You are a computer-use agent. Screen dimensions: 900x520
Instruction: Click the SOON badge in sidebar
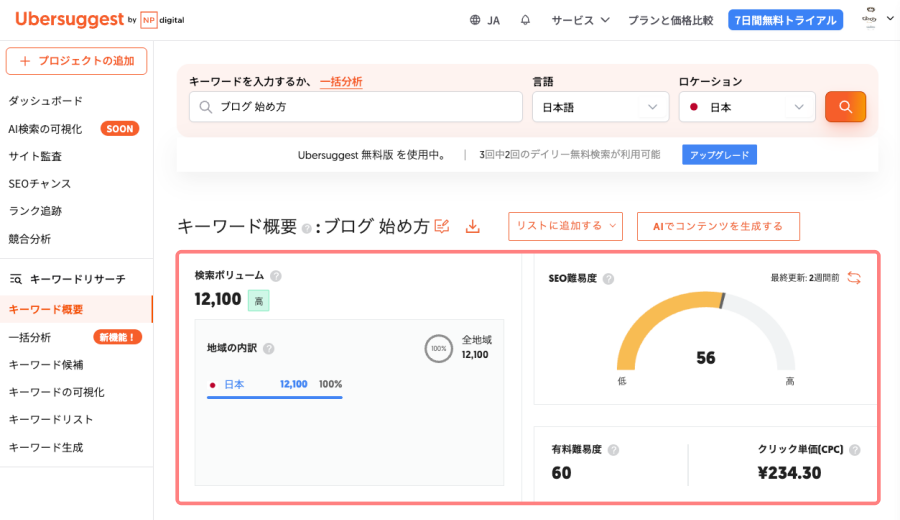[x=119, y=129]
